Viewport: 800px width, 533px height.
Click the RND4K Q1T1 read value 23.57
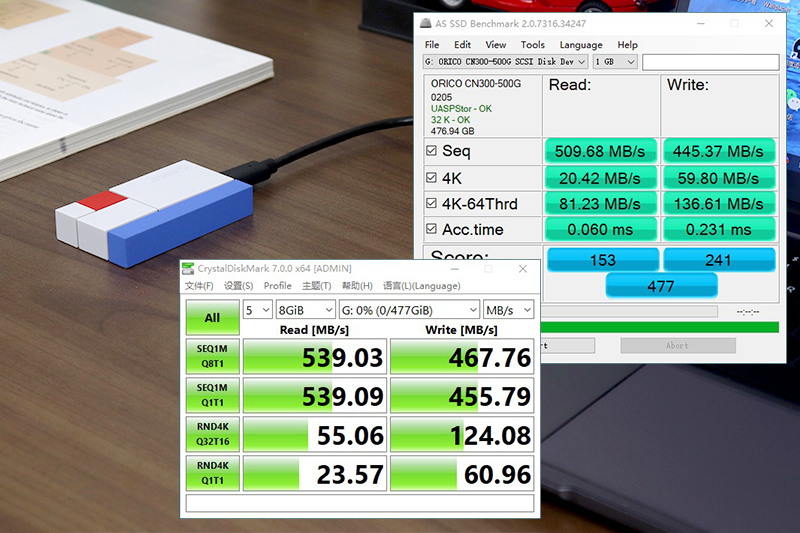click(314, 473)
